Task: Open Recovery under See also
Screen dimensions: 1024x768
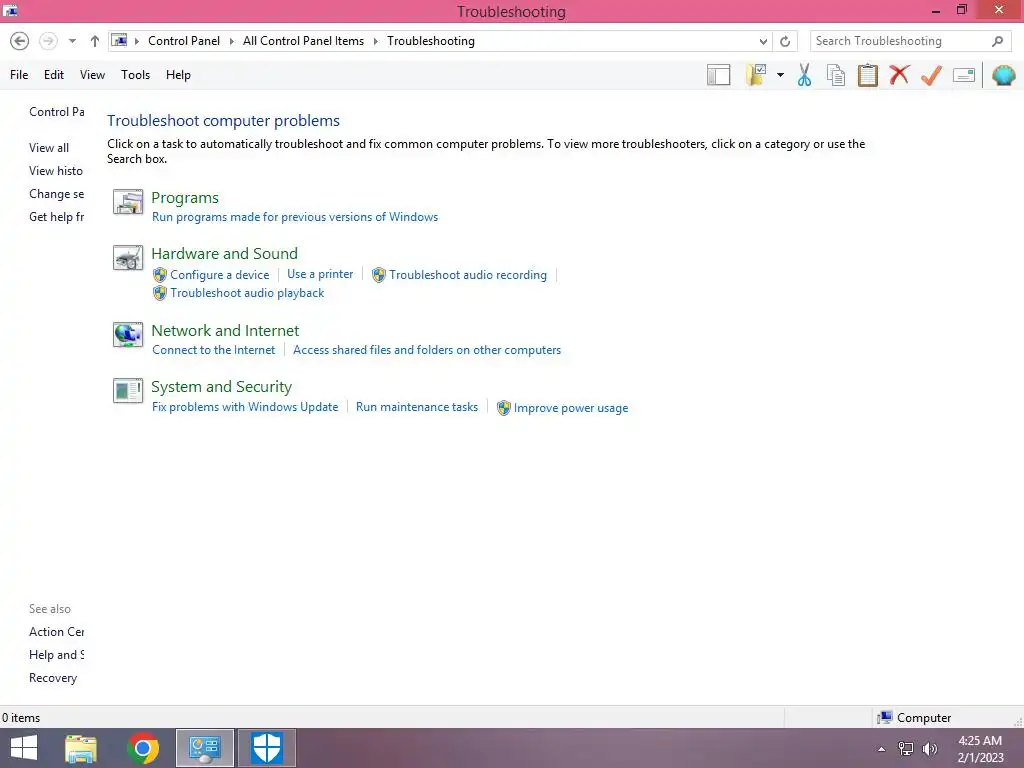Action: 53,678
